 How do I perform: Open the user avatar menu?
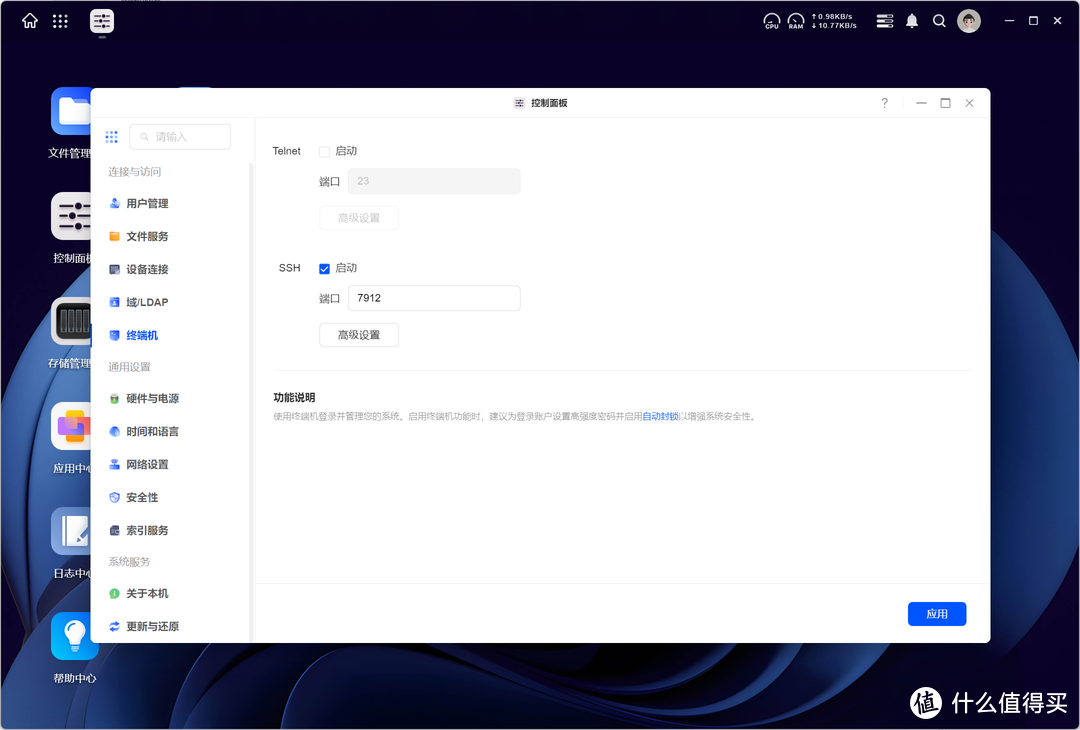click(x=968, y=21)
